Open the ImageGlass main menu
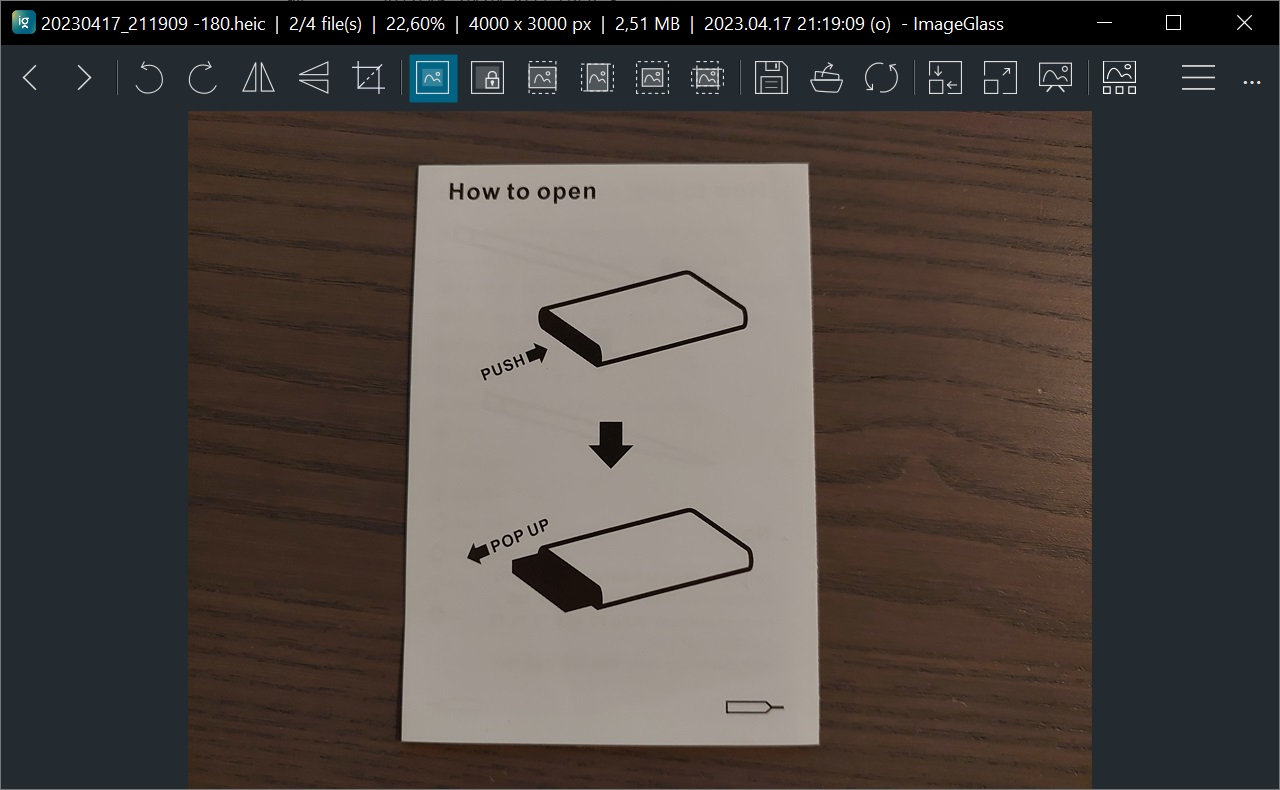This screenshot has height=790, width=1280. 1198,78
